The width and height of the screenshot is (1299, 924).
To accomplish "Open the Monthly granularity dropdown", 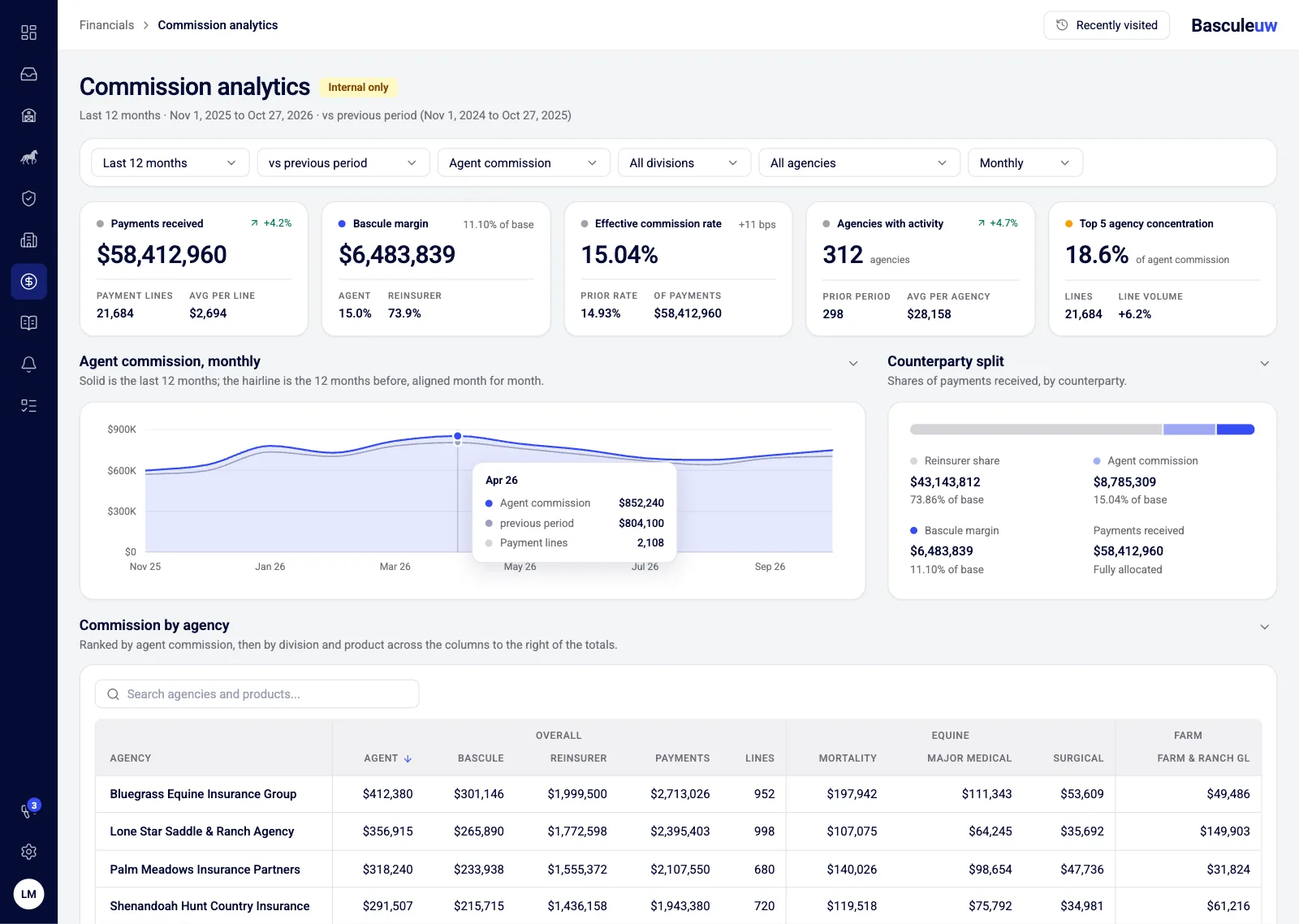I will tap(1025, 163).
